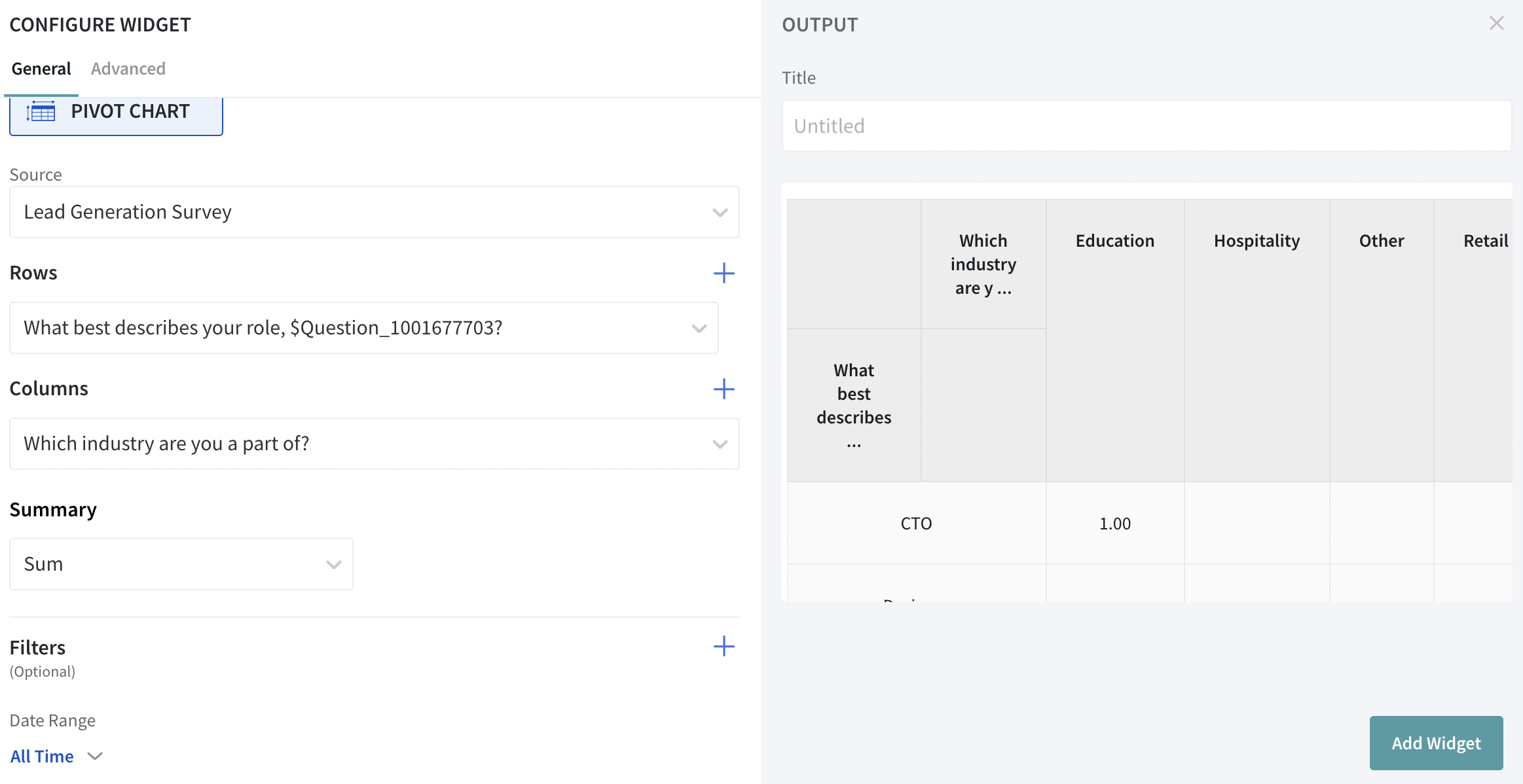Switch to the Advanced tab

(x=128, y=69)
